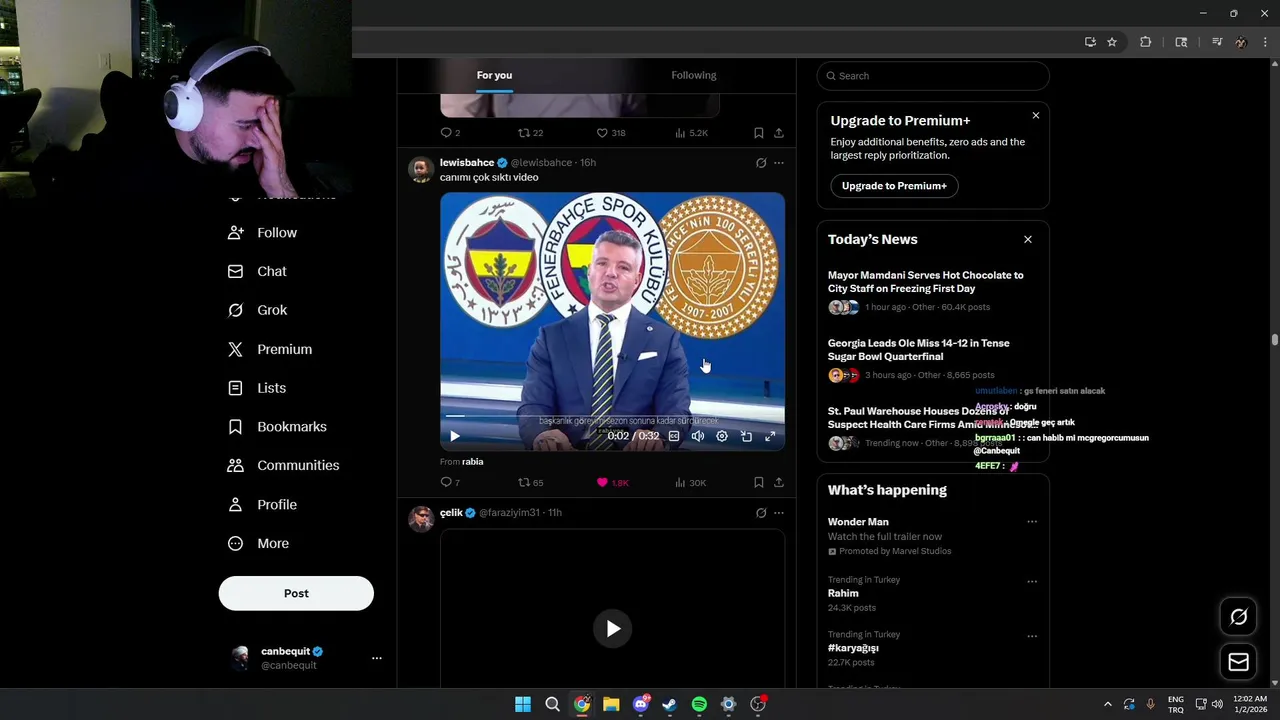Bookmark the top post with 318 likes
This screenshot has width=1280, height=720.
click(x=759, y=133)
